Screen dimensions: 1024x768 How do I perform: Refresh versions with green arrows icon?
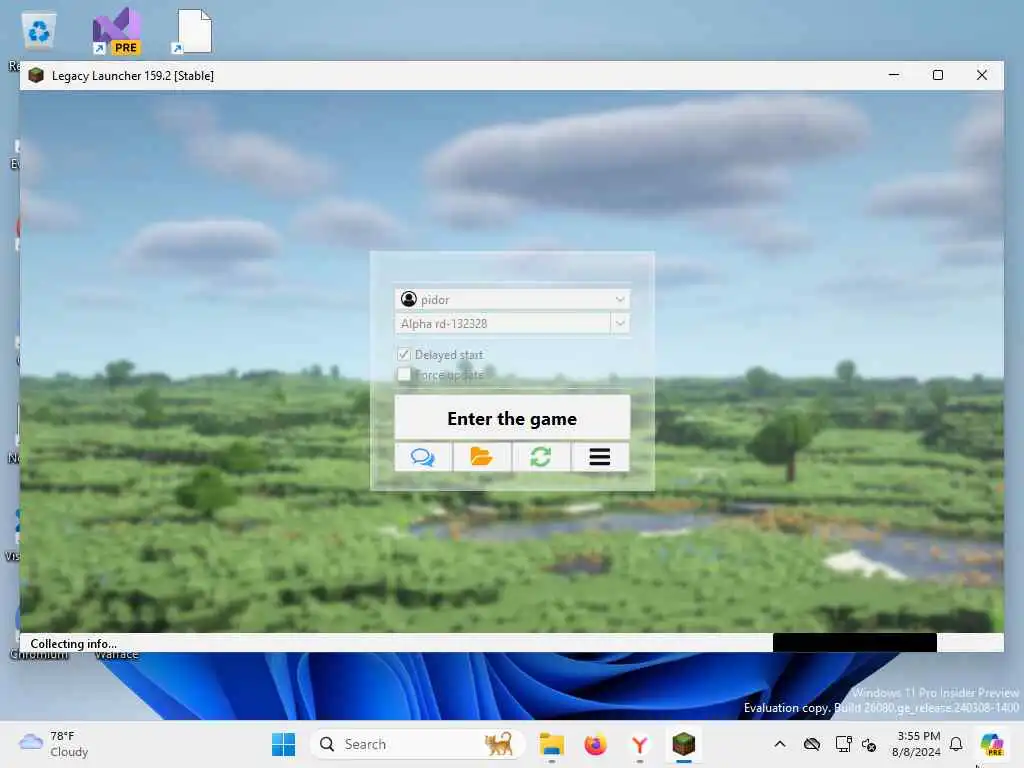[541, 456]
